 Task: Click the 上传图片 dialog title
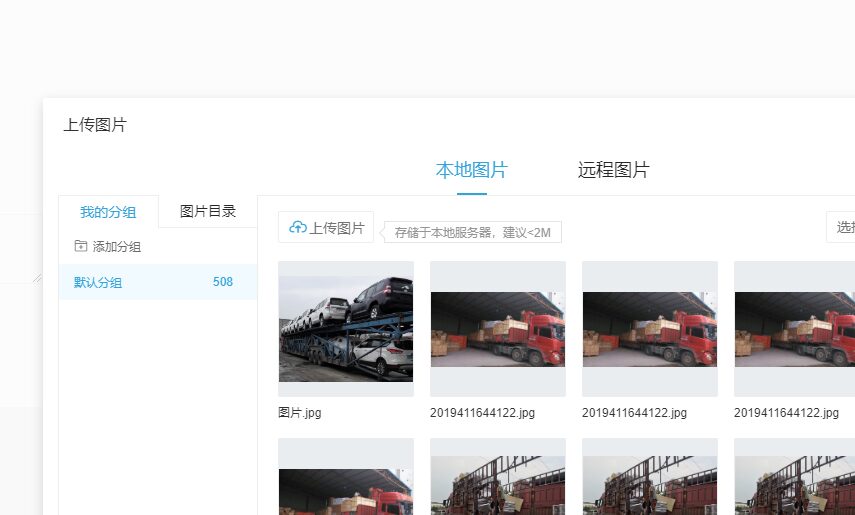(95, 125)
